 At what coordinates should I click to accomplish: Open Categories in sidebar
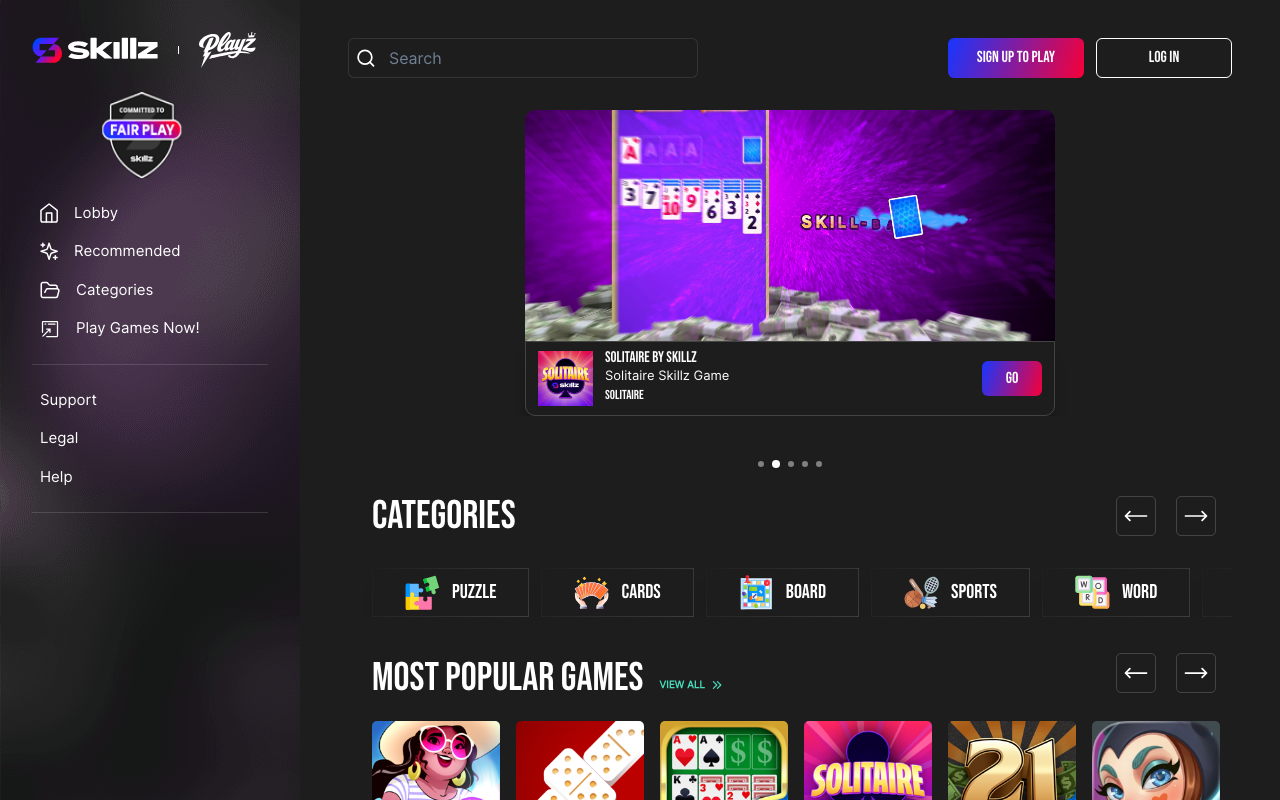pos(115,290)
